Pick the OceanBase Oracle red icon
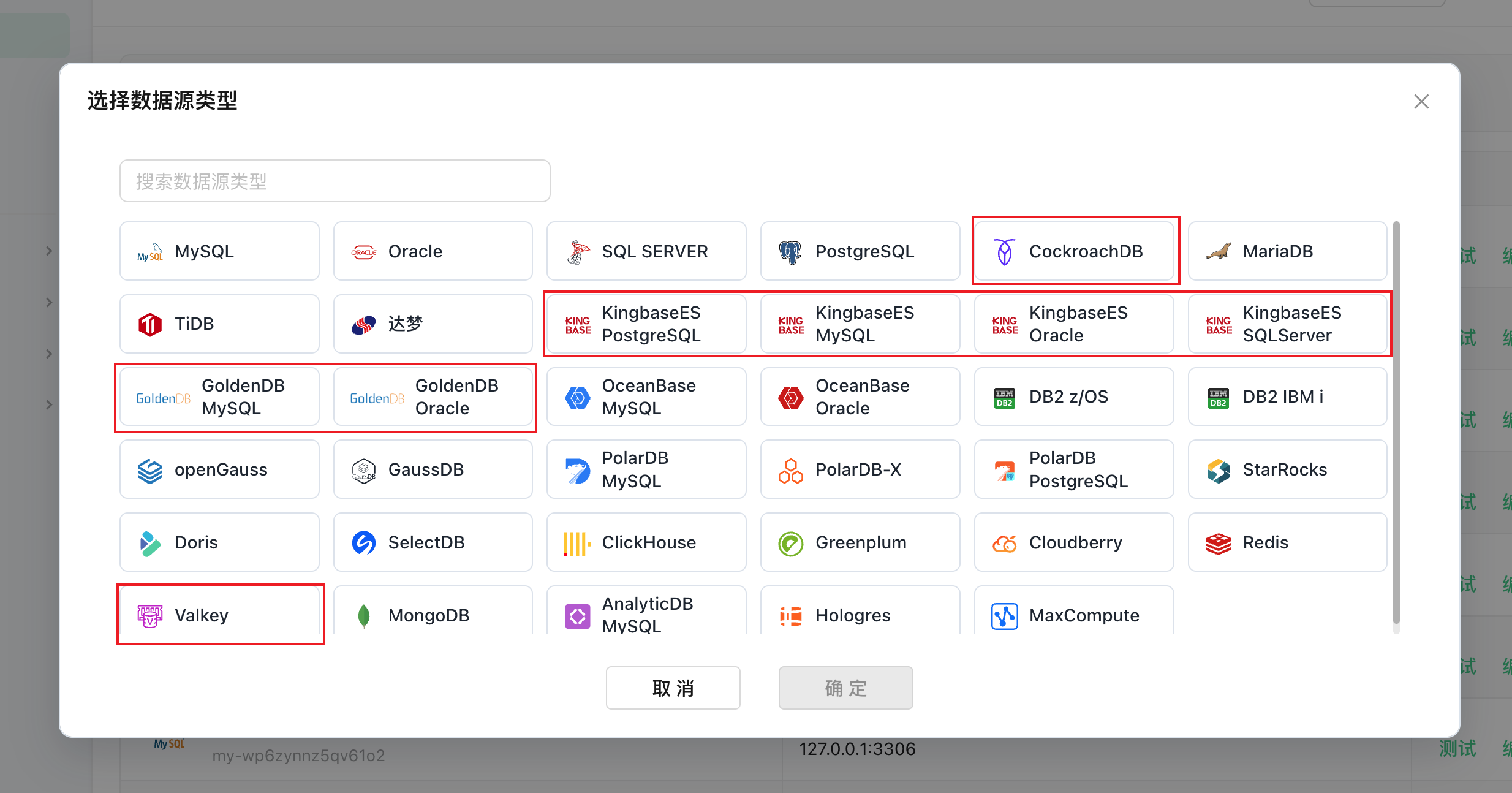Image resolution: width=1512 pixels, height=793 pixels. [790, 397]
